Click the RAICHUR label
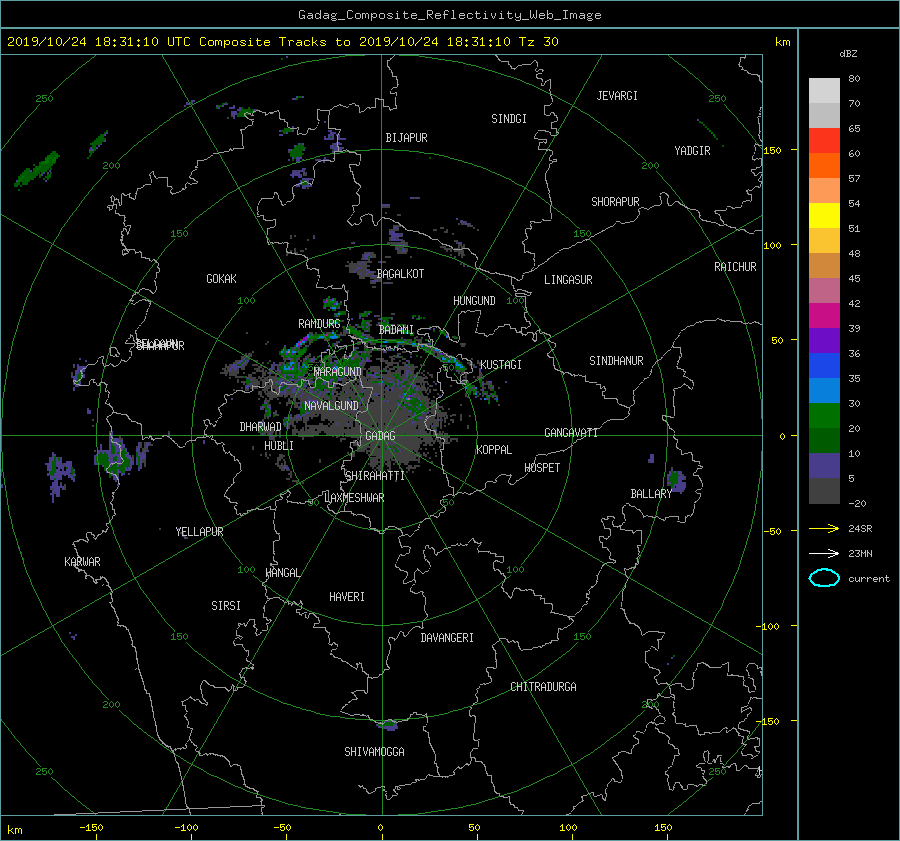 click(735, 267)
